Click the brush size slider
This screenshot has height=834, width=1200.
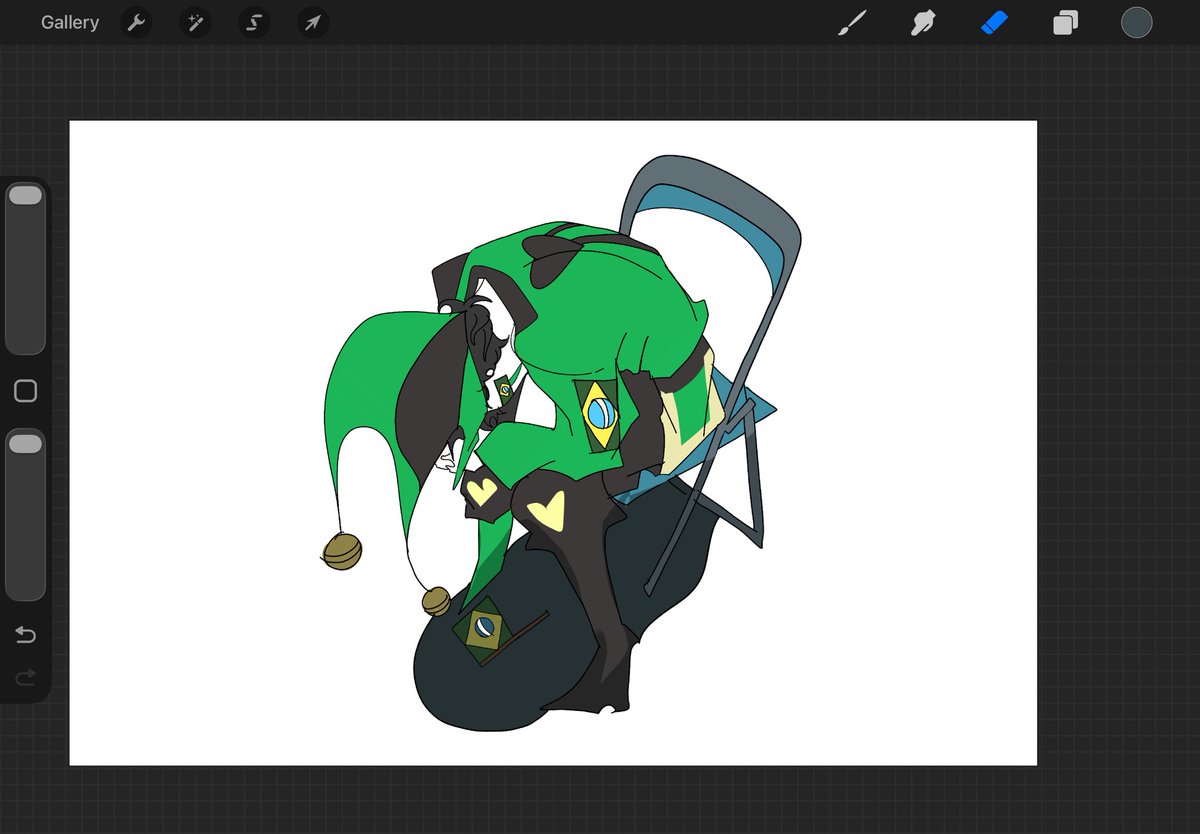25,268
